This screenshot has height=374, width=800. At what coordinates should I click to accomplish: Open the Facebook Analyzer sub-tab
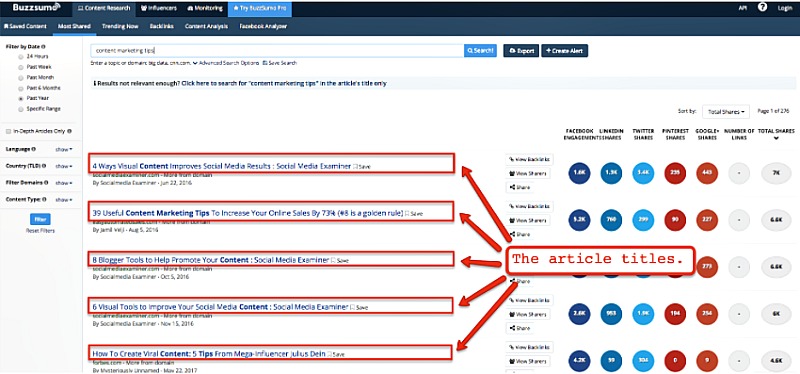[x=263, y=26]
